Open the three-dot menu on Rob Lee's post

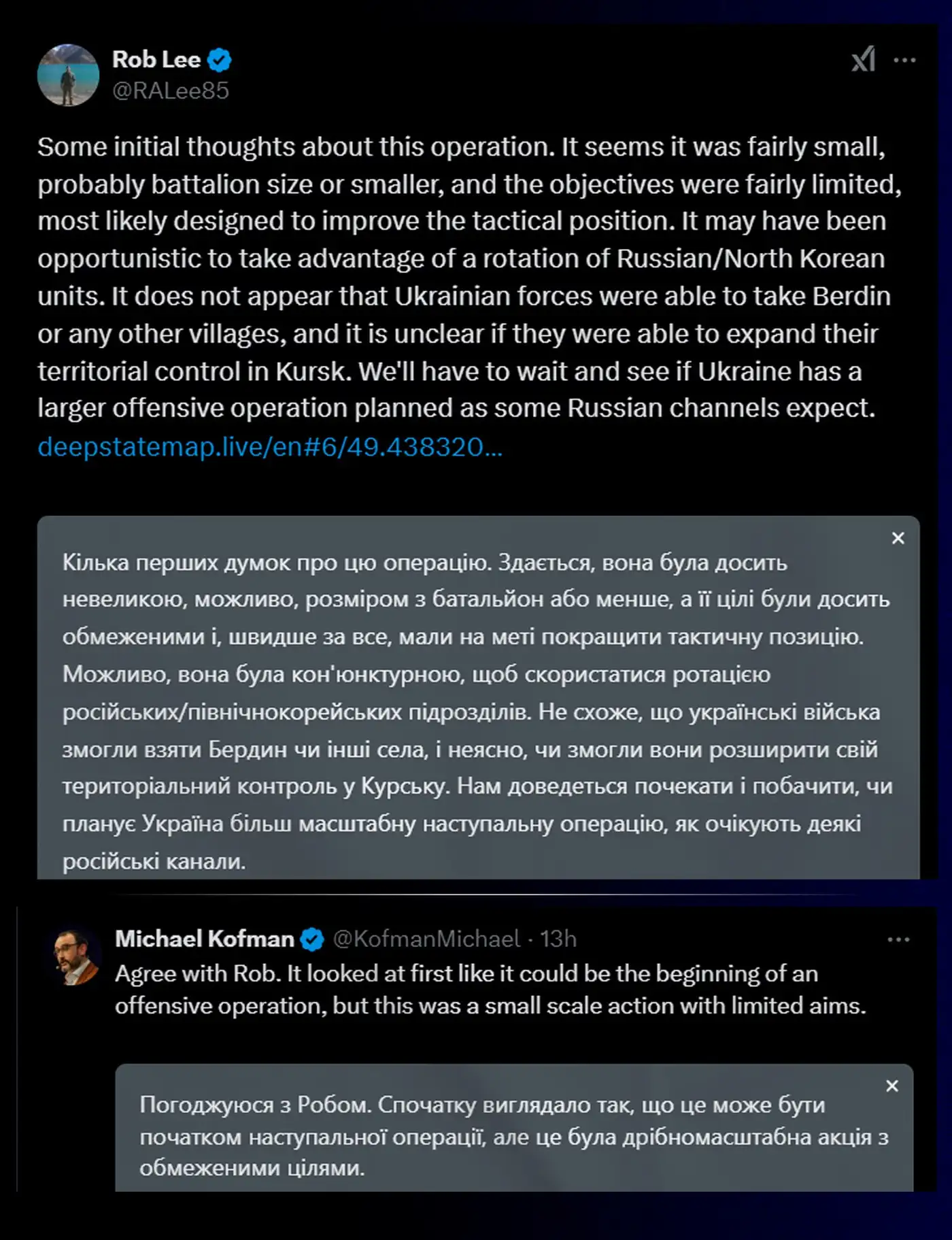point(904,61)
